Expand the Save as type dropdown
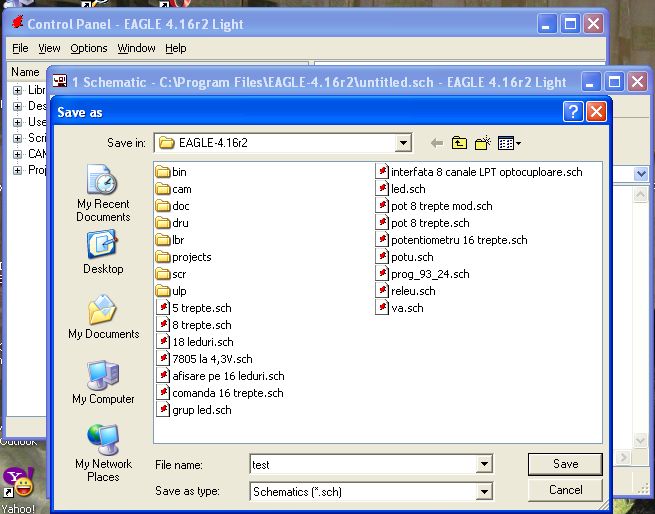The height and width of the screenshot is (514, 655). [x=484, y=491]
